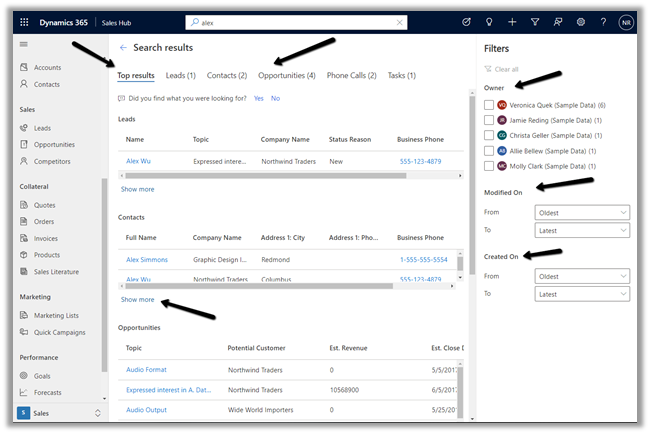The image size is (650, 434).
Task: Click the lightbulb assistant icon
Action: (489, 21)
